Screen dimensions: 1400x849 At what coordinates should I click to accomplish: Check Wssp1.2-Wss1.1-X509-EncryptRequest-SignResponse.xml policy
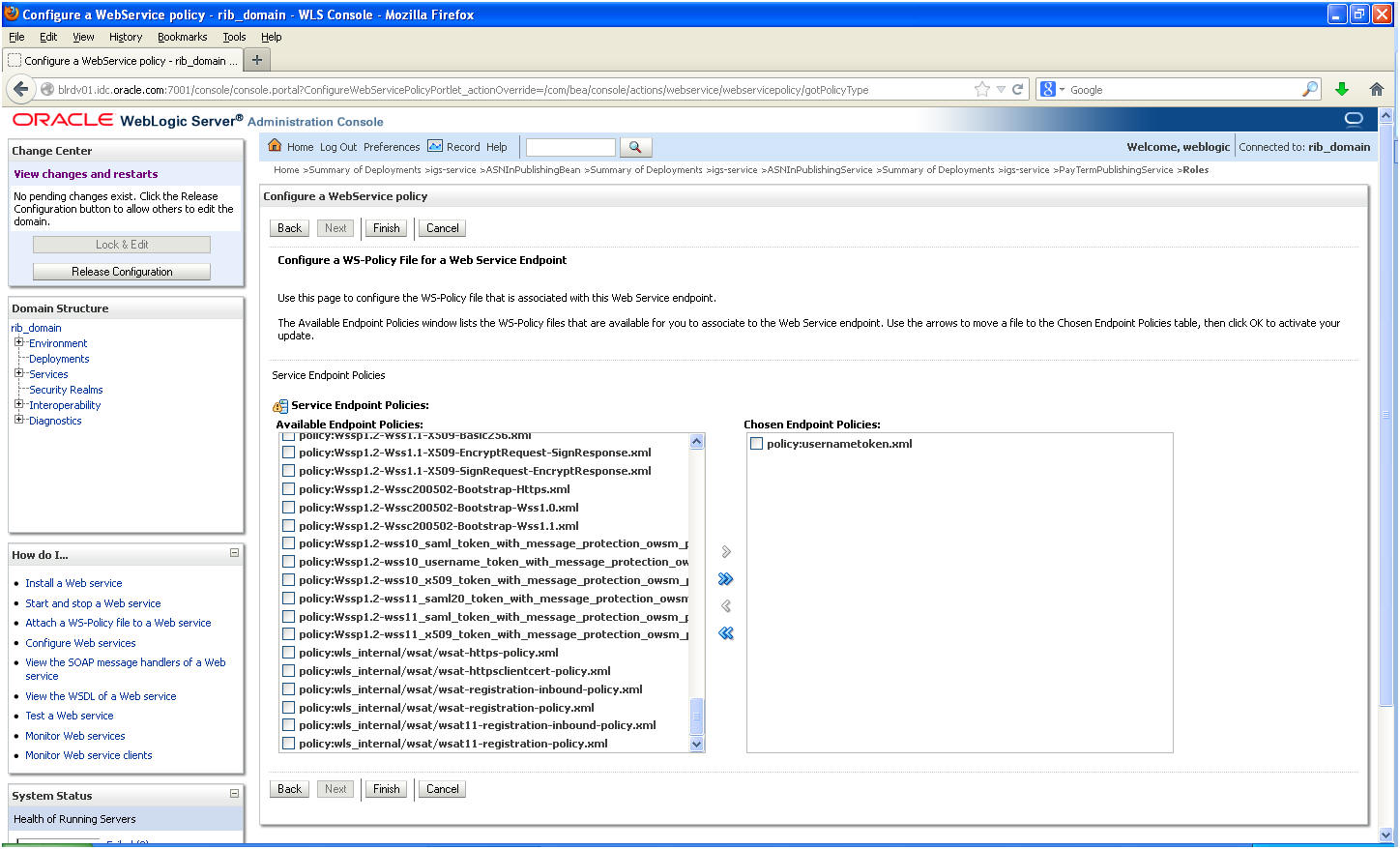tap(288, 453)
